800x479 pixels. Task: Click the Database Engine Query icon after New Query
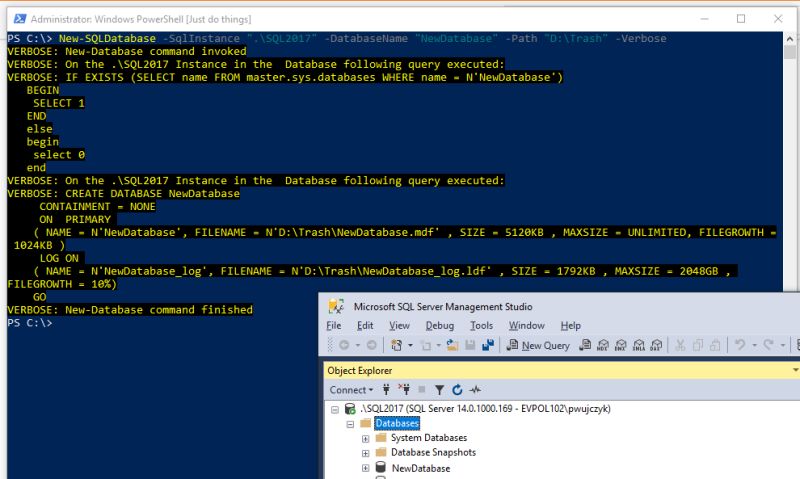coord(585,345)
